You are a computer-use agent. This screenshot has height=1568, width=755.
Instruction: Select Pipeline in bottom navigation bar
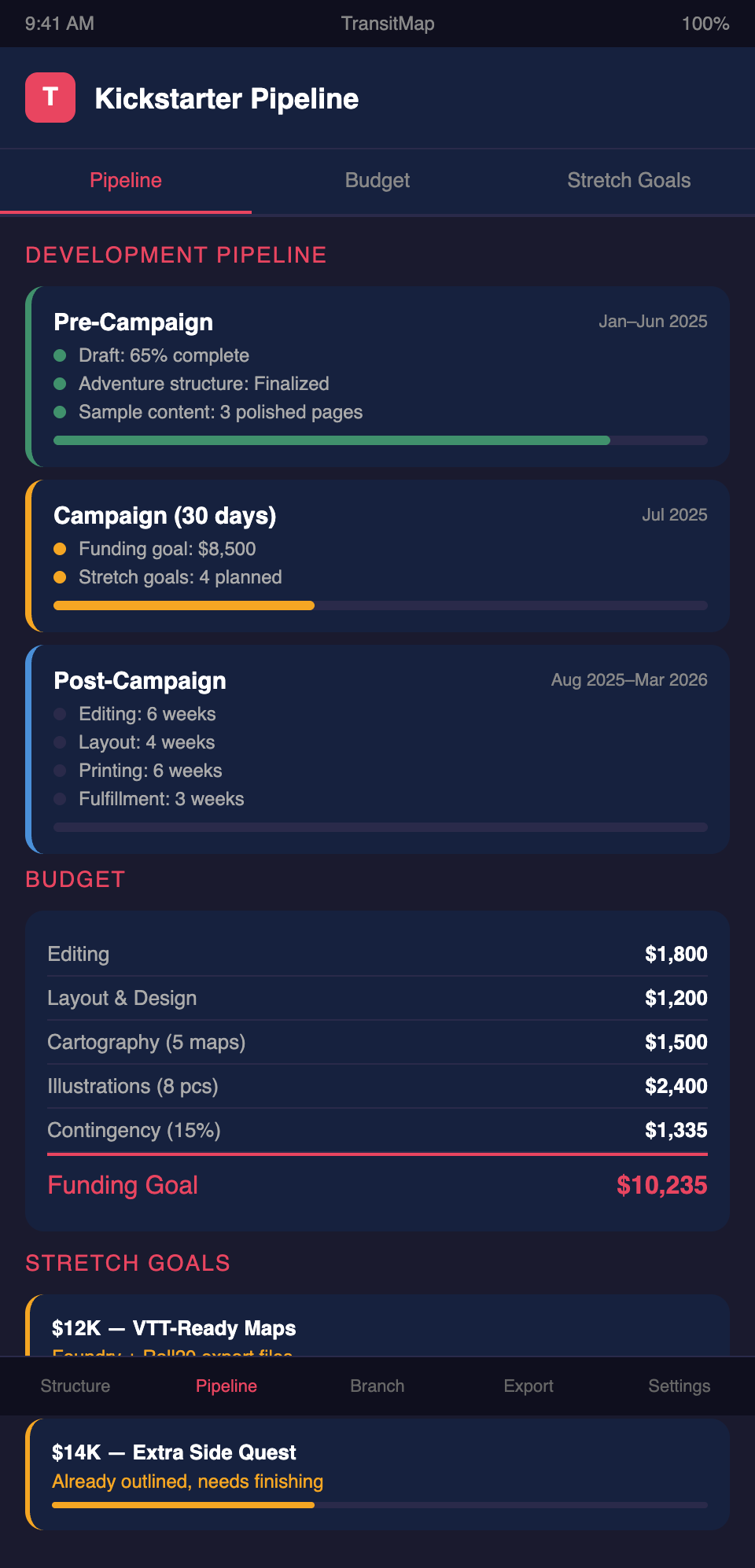[x=226, y=1386]
